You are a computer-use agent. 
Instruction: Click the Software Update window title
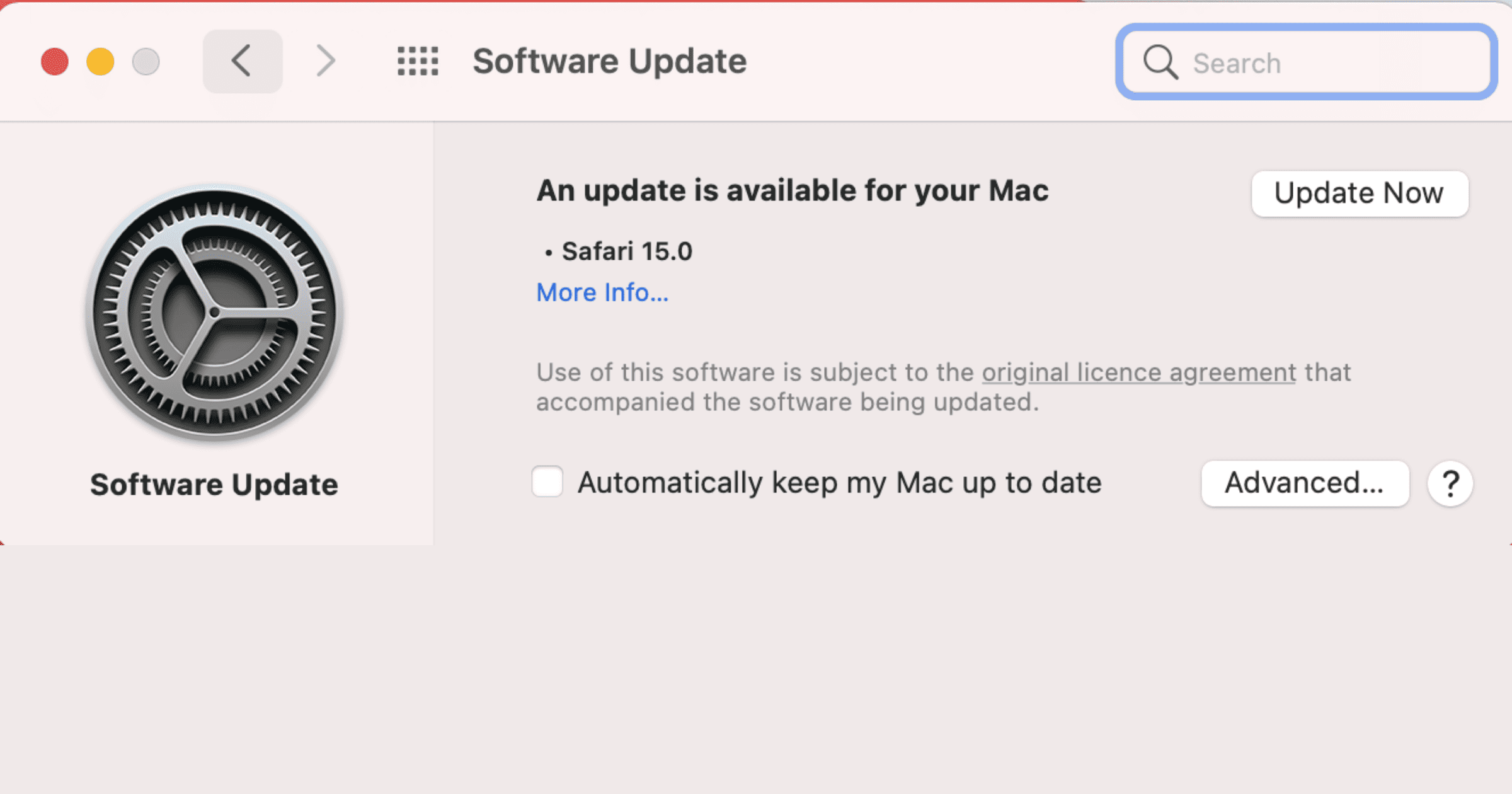(x=609, y=61)
